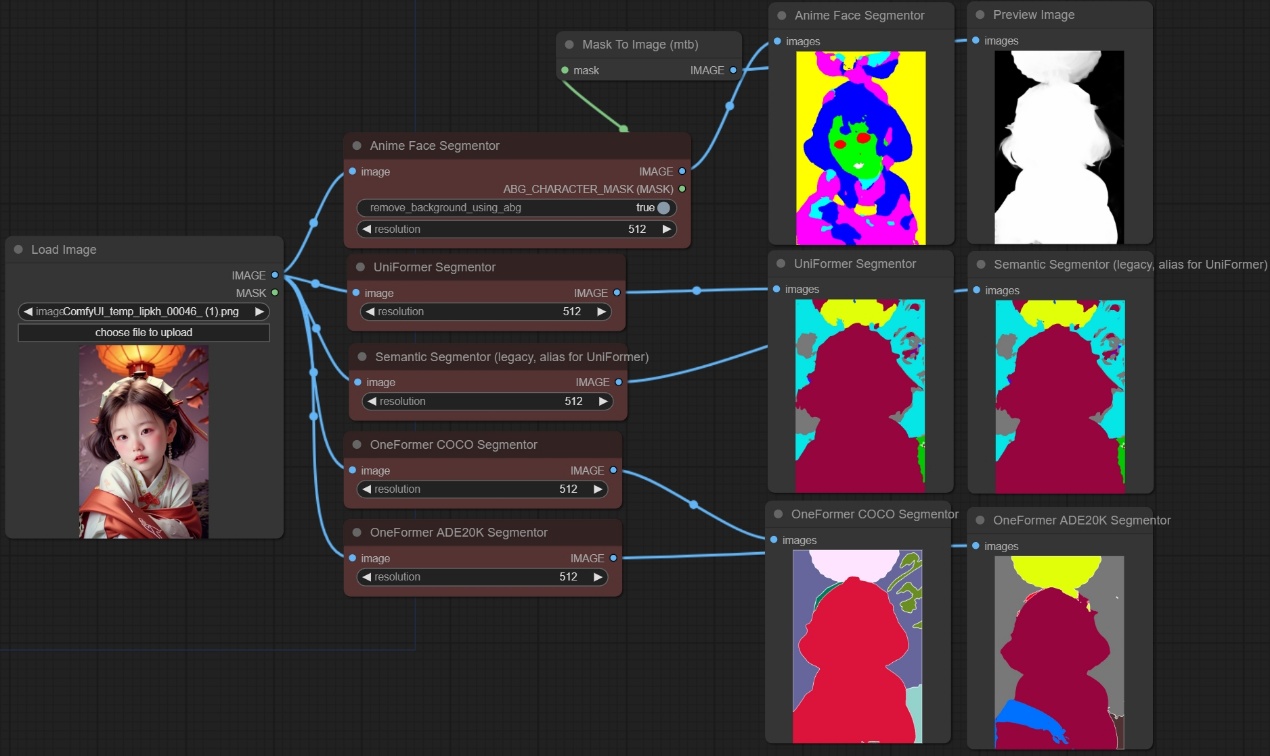
Task: Click the Mask To Image IMAGE output socket
Action: pyautogui.click(x=733, y=70)
